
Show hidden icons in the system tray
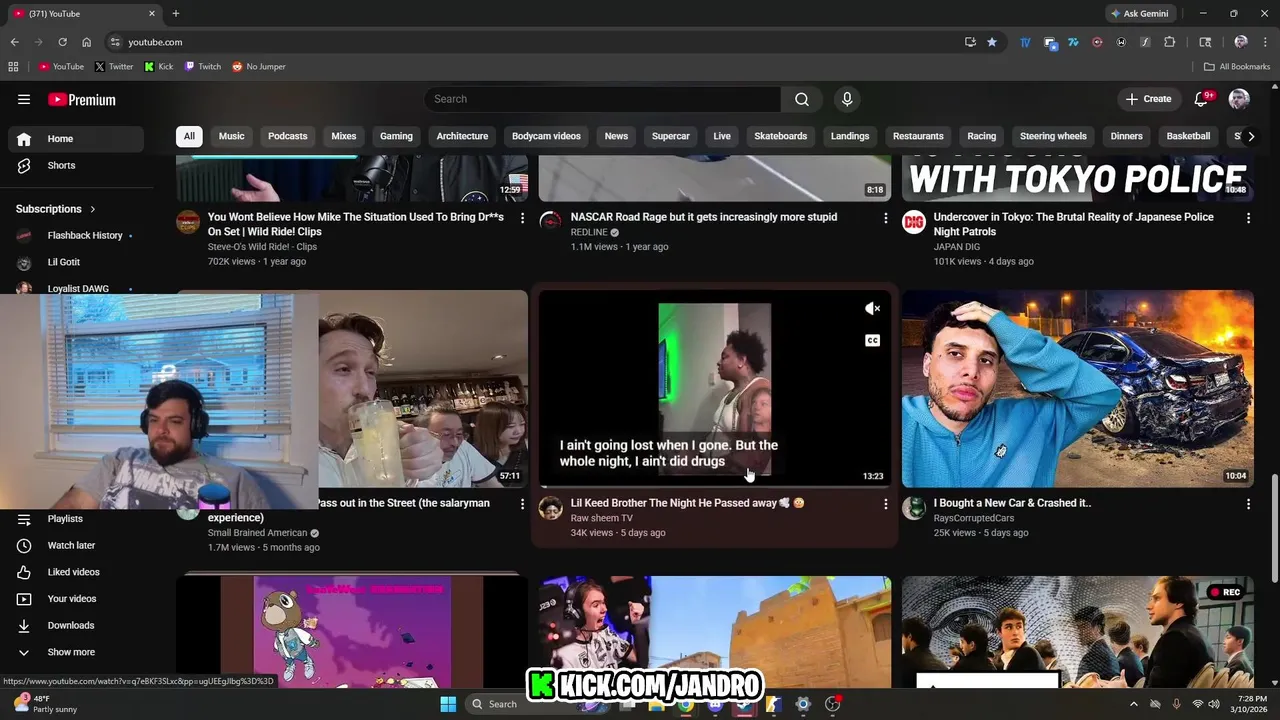click(1133, 704)
